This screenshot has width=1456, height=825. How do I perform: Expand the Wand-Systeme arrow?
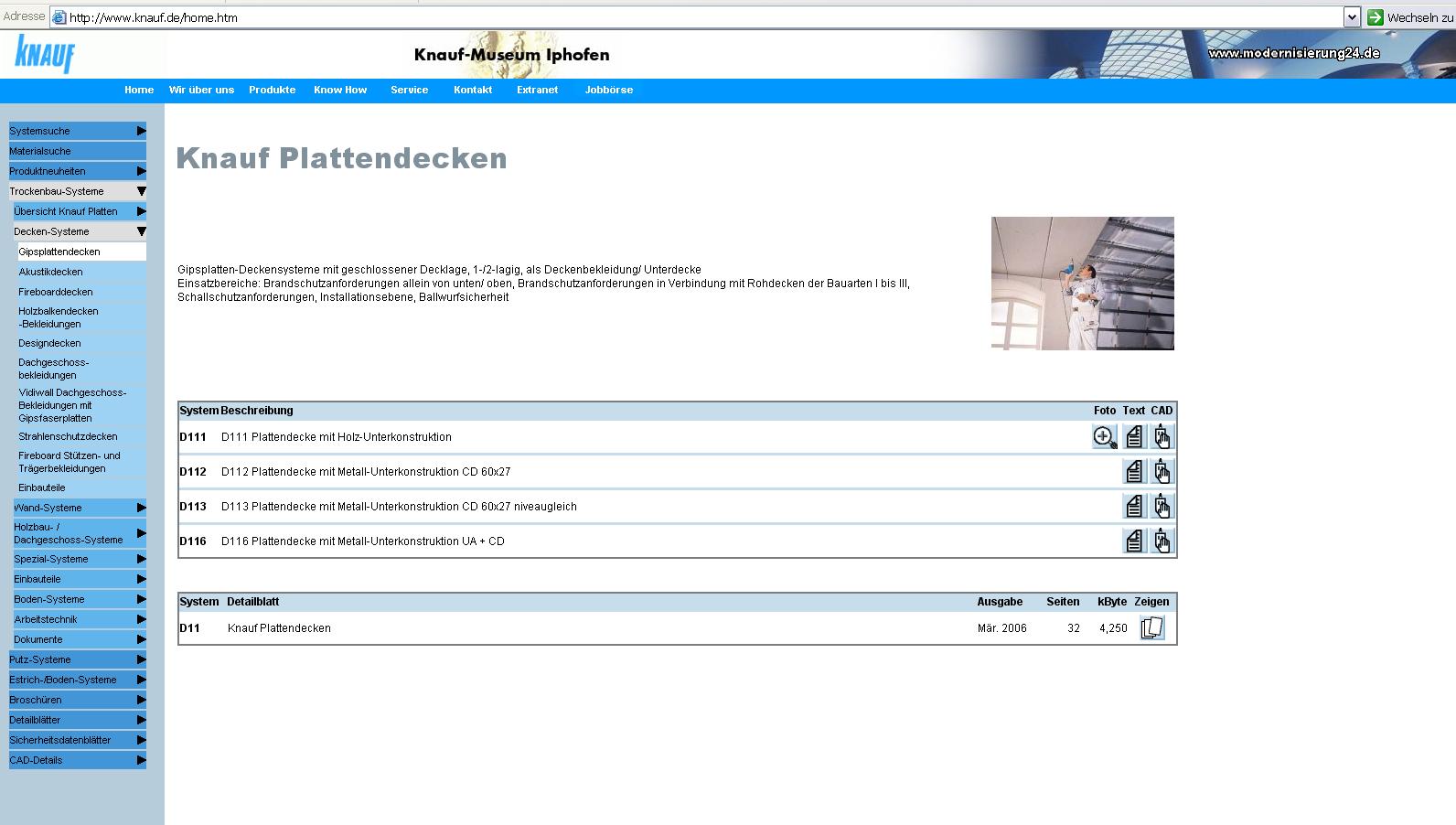click(x=141, y=508)
